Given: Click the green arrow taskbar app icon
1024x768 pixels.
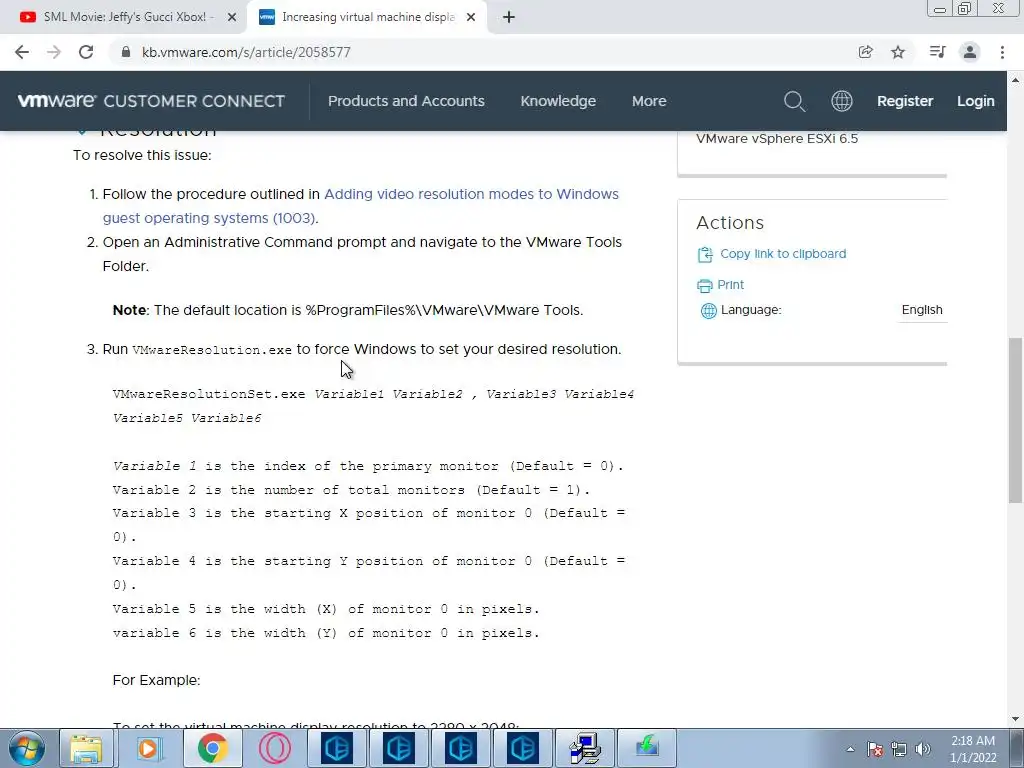Looking at the screenshot, I should (647, 748).
